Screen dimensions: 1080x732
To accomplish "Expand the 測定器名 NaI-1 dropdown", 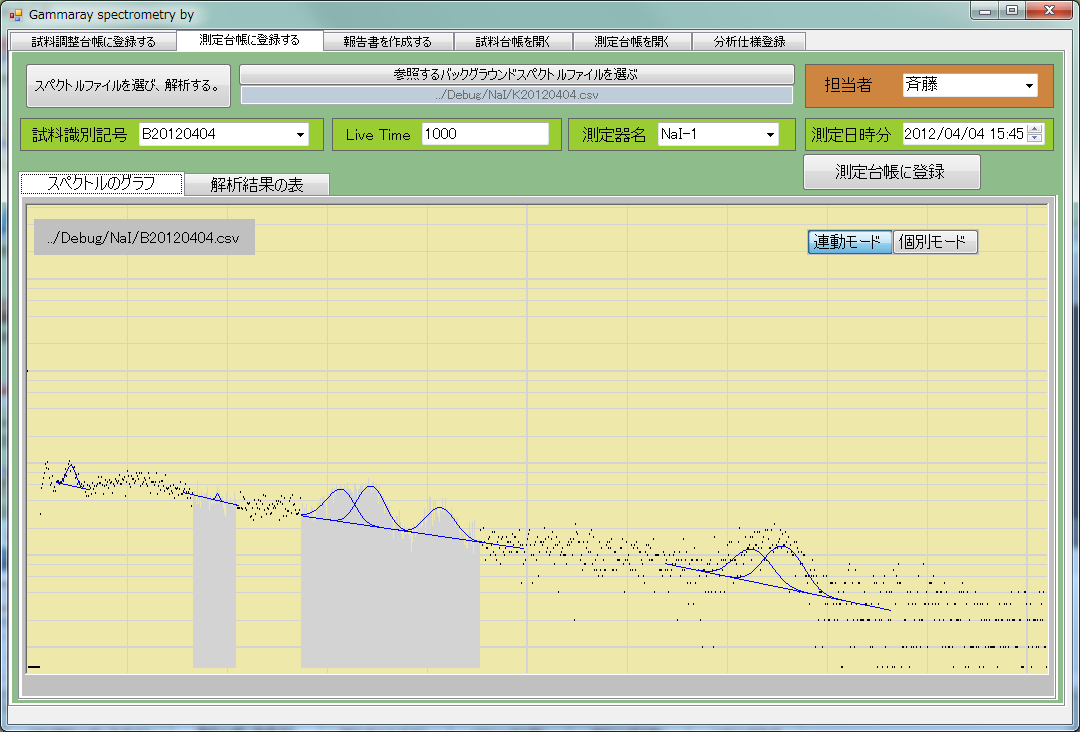I will 770,135.
